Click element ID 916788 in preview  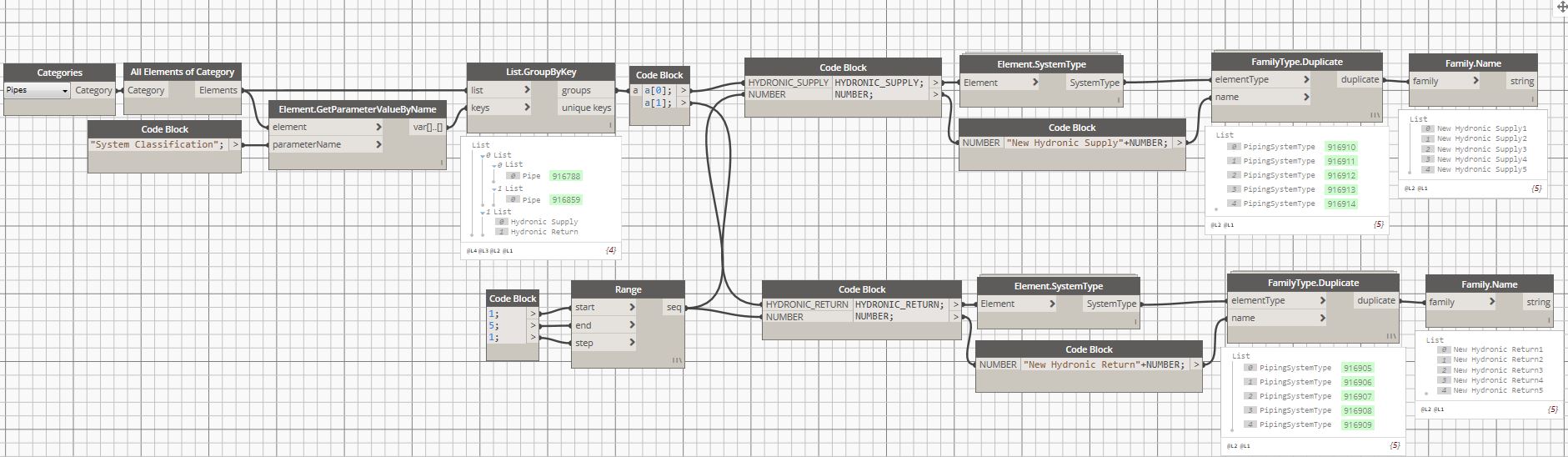566,176
